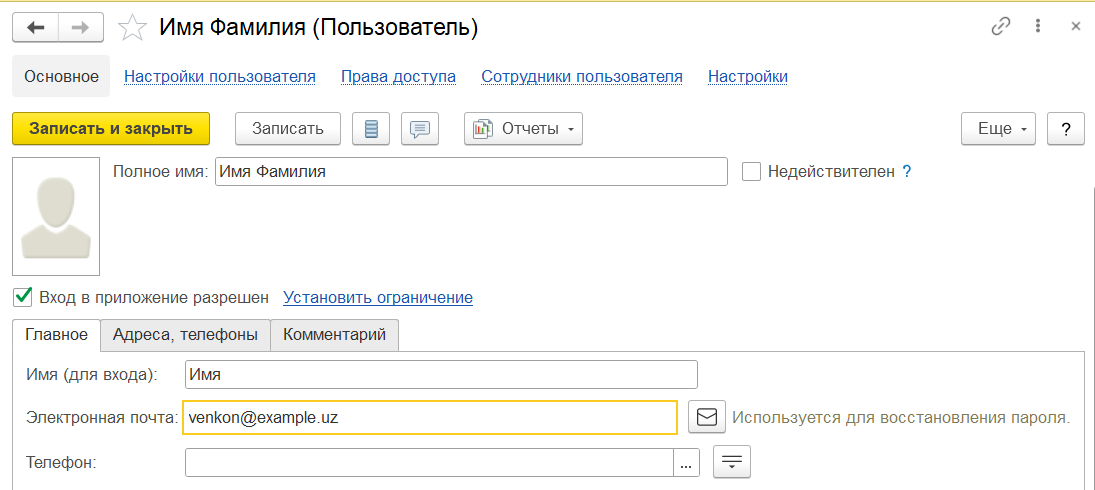Open the Установить ограничение link
This screenshot has width=1095, height=490.
point(378,298)
